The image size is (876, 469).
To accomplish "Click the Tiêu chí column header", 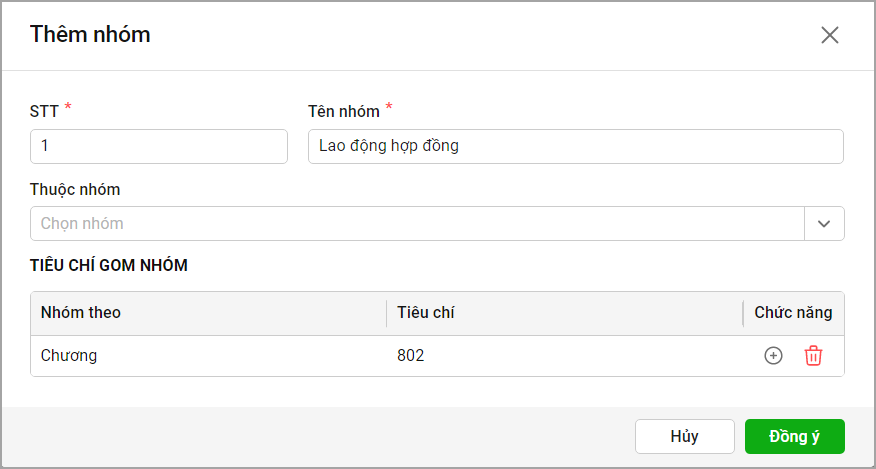I will (425, 313).
